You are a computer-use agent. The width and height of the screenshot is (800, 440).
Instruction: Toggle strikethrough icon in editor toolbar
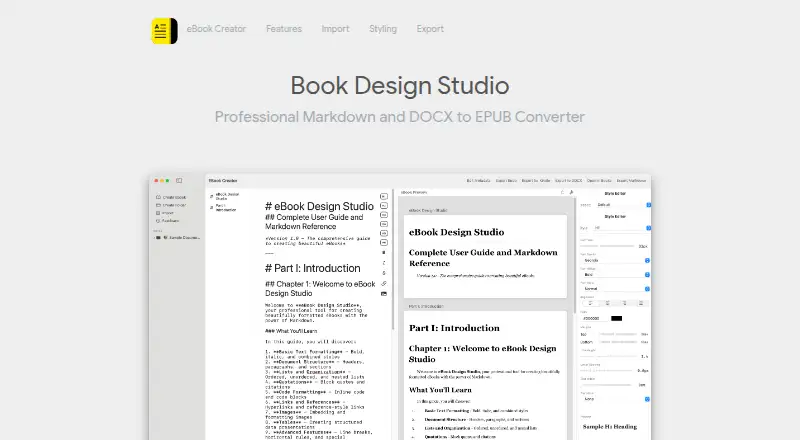[384, 273]
